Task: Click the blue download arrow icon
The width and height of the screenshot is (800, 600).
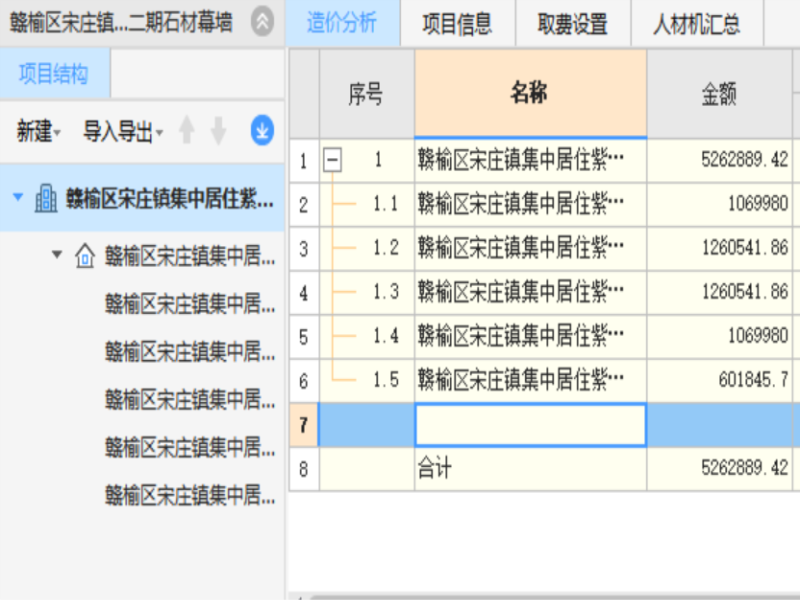Action: pos(262,131)
